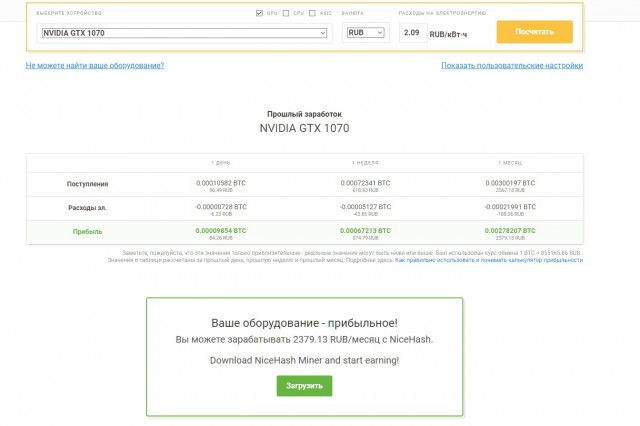This screenshot has height=426, width=640.
Task: Click the daily profit value 0.00009854 BTC
Action: 221,231
